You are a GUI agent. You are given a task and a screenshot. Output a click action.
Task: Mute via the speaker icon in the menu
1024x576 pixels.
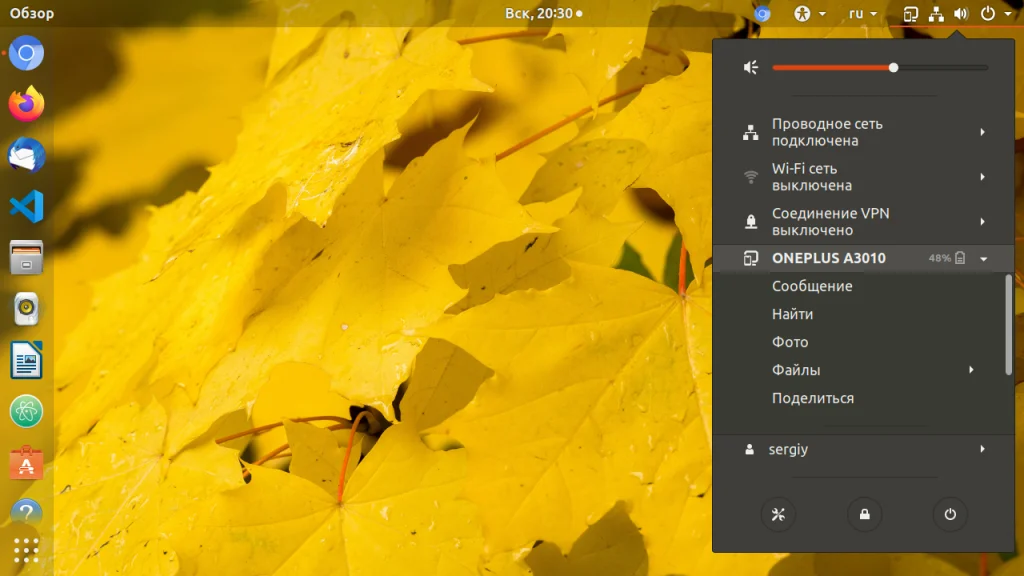click(751, 67)
